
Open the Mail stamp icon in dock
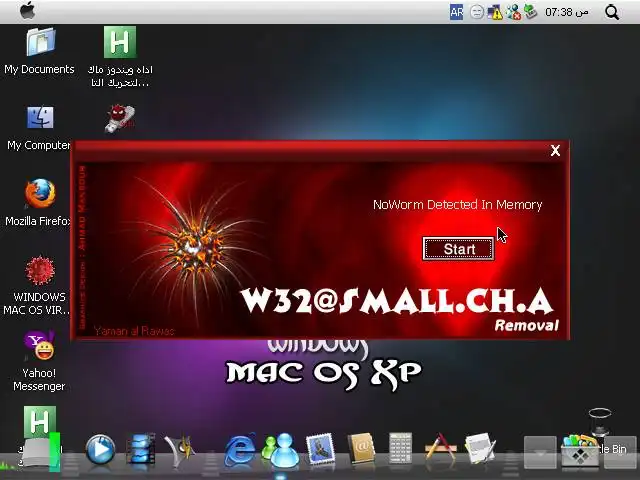[320, 449]
